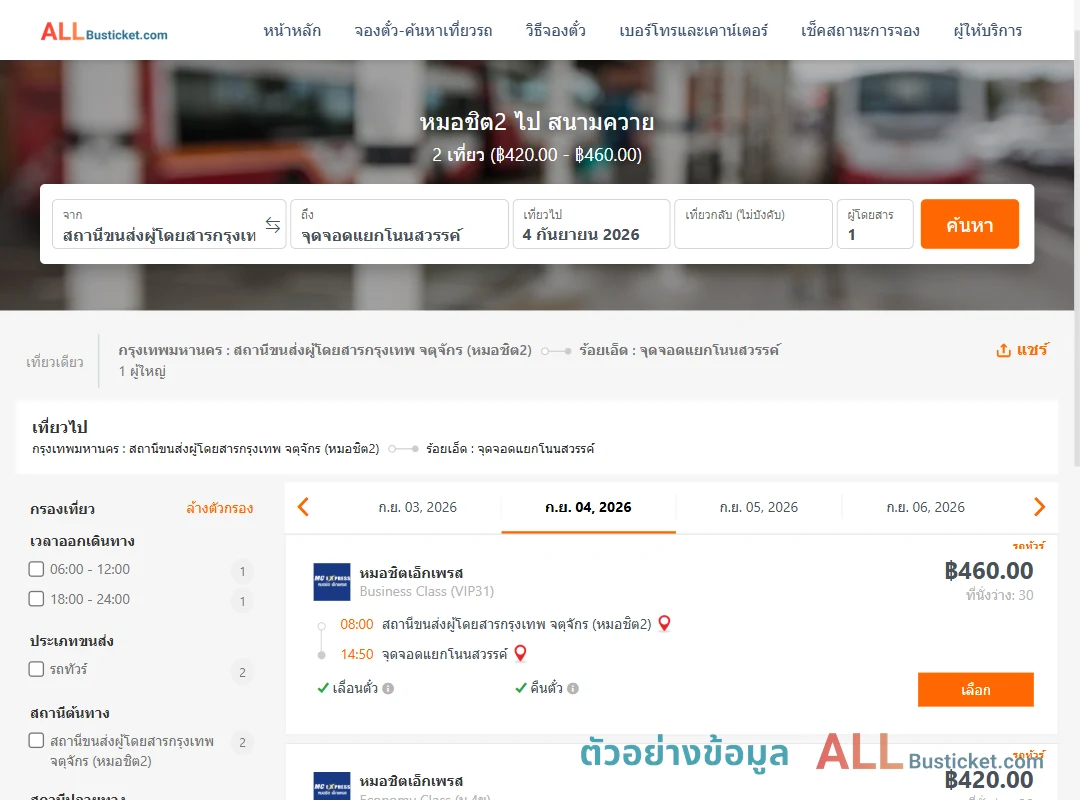
Task: Open the วิธีจองตั๋ว menu item
Action: pyautogui.click(x=556, y=31)
